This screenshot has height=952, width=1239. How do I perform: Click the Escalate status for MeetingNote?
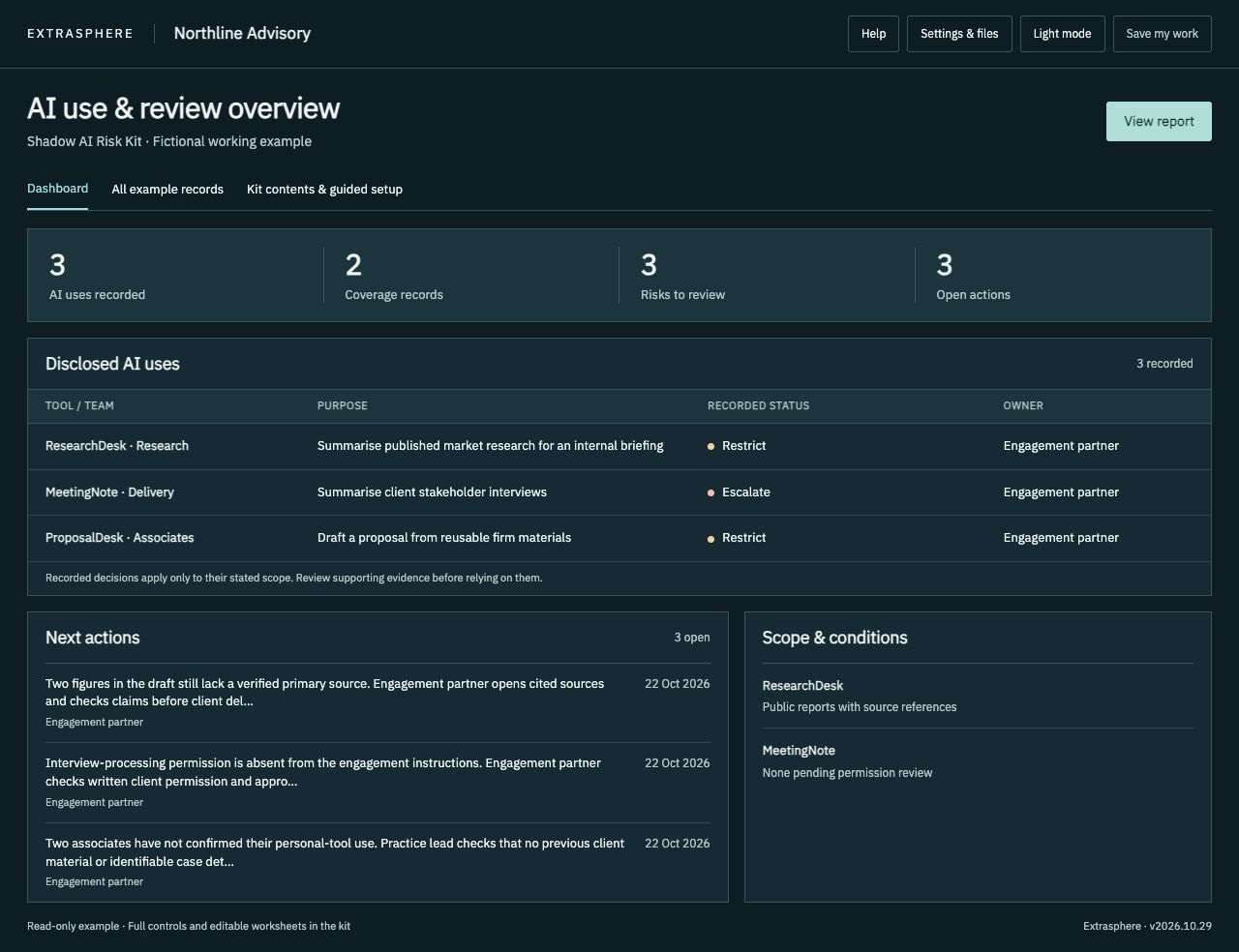pos(740,492)
